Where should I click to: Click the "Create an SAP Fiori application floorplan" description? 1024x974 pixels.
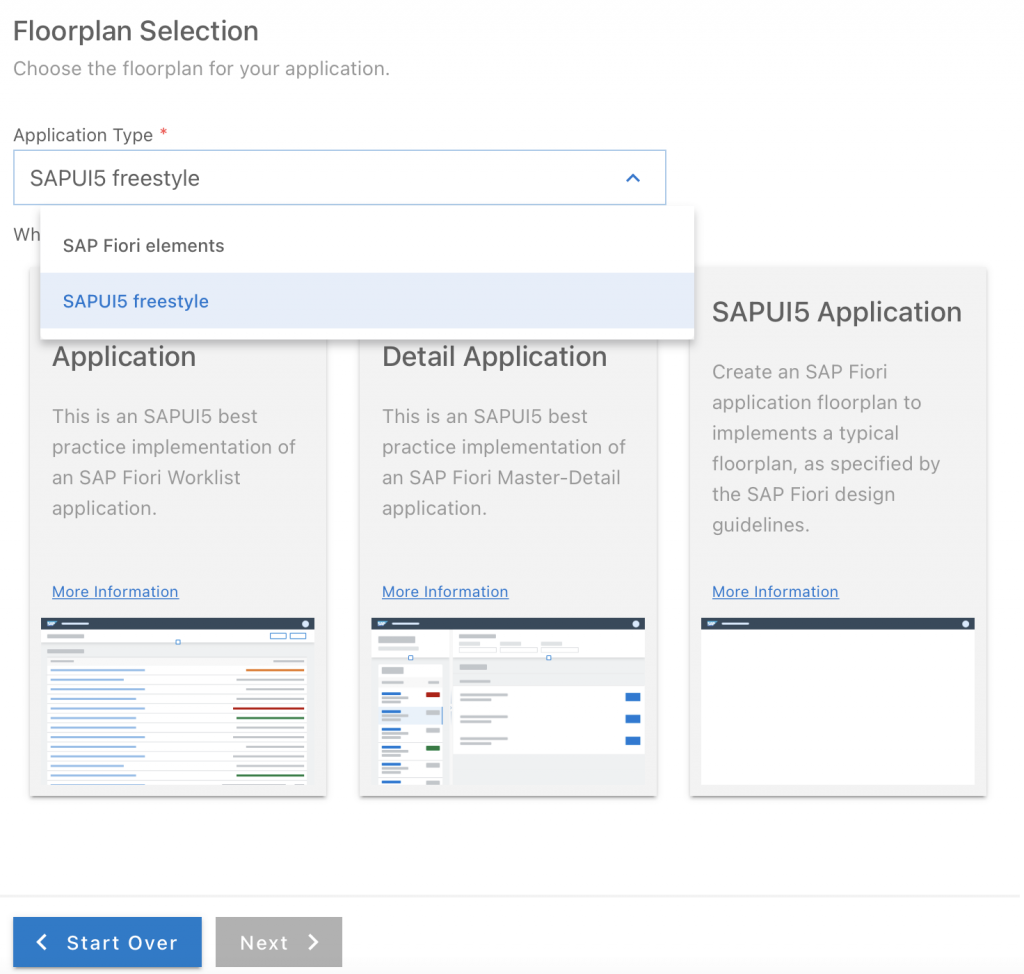point(826,448)
